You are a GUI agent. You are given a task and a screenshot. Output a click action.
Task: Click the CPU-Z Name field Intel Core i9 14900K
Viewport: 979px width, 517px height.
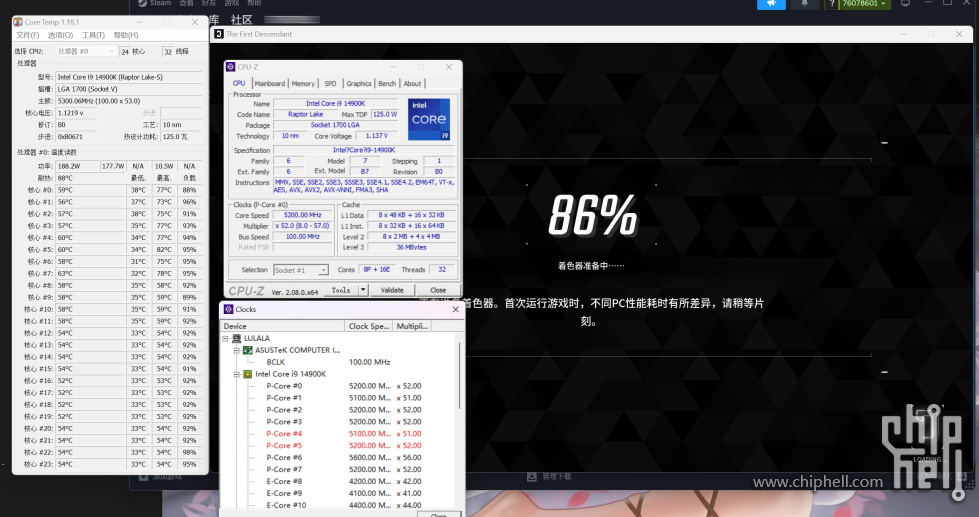(335, 104)
